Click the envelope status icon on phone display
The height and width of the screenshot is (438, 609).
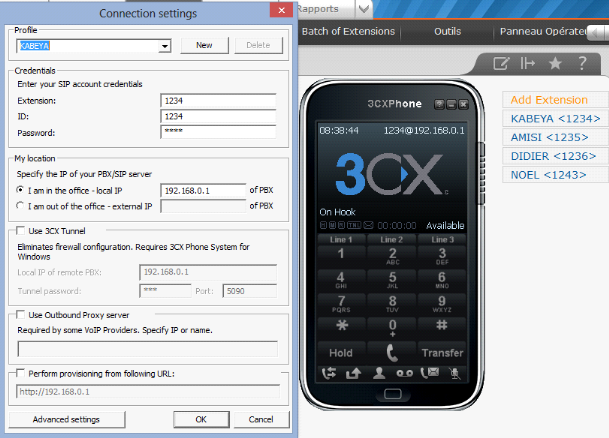[x=368, y=225]
